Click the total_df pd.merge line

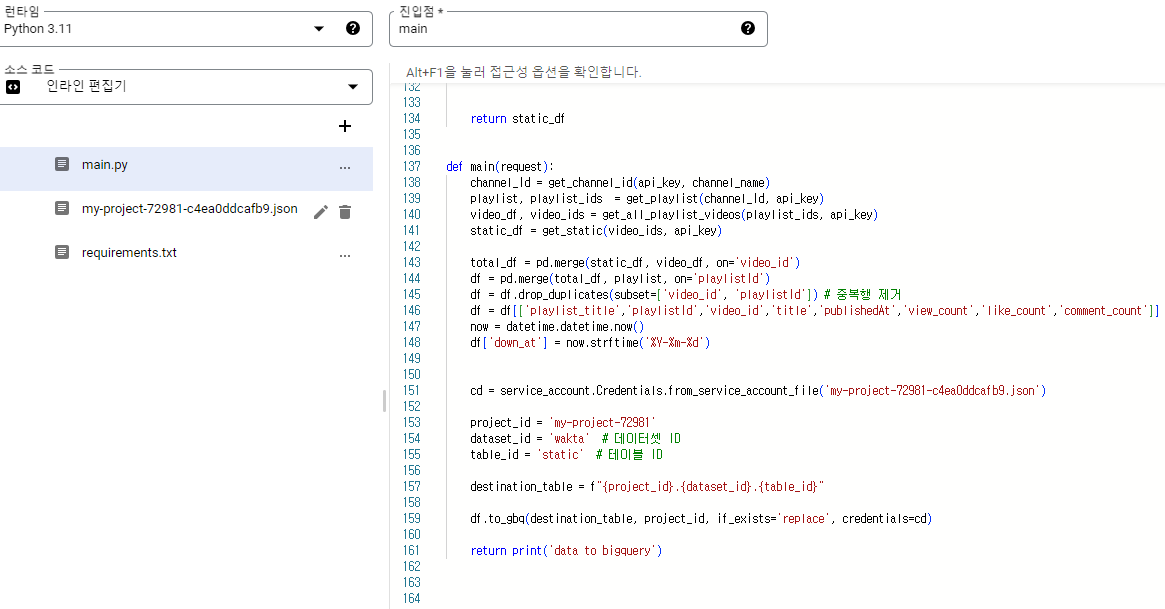(x=635, y=263)
